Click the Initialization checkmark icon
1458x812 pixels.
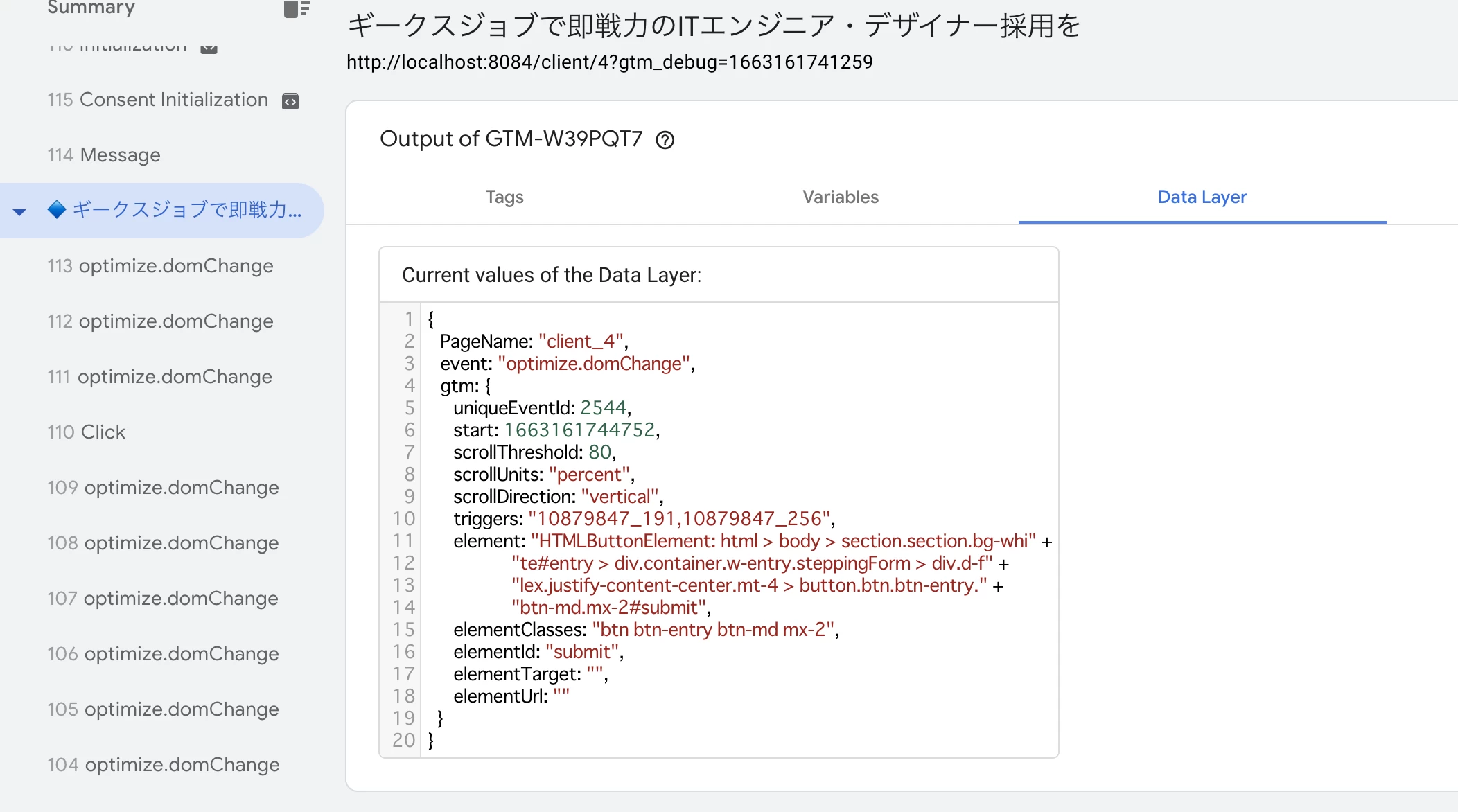[x=209, y=44]
